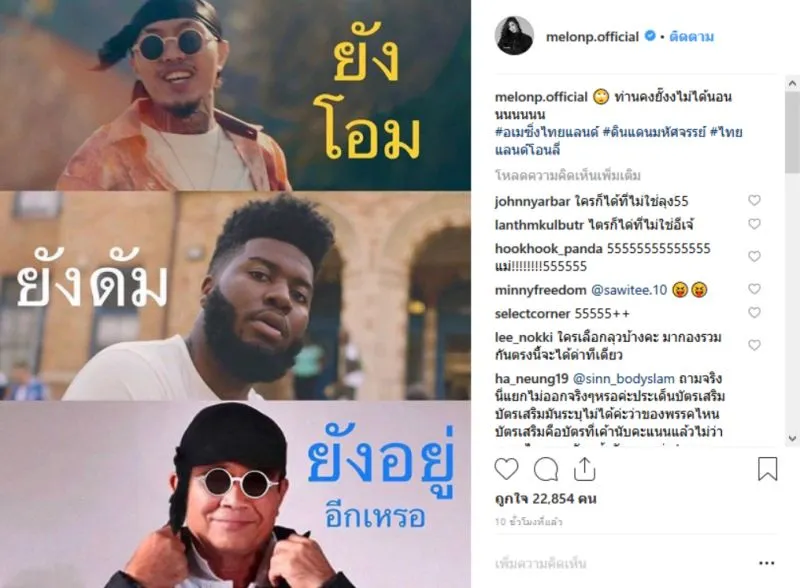
Task: Open the three-dot more options menu
Action: [766, 563]
